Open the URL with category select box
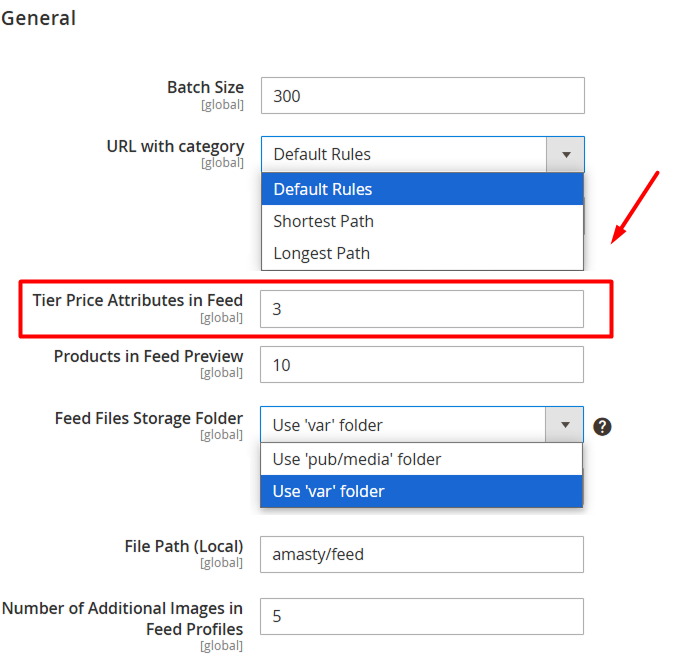The width and height of the screenshot is (685, 657). (422, 155)
